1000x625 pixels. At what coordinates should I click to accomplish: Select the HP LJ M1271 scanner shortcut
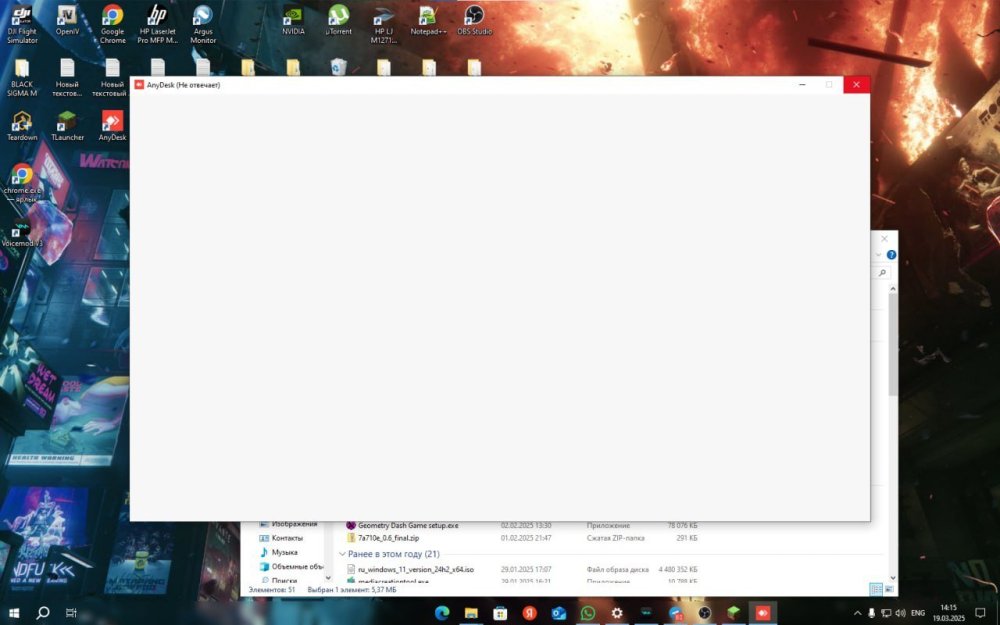(383, 24)
